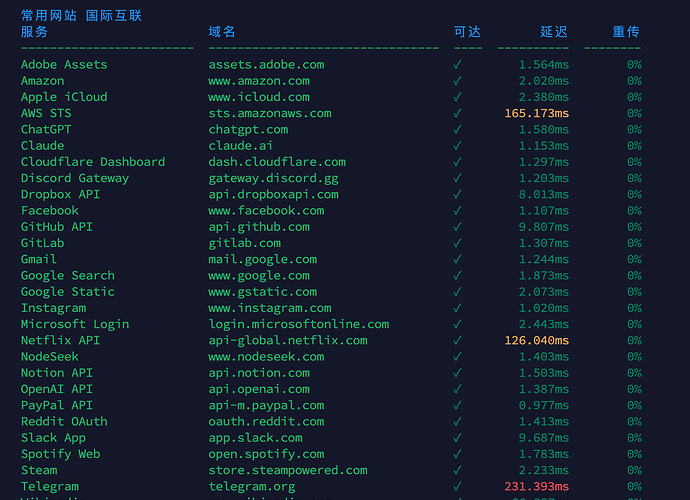Screen dimensions: 690x500
Task: Click the Google Search service name
Action: click(68, 276)
